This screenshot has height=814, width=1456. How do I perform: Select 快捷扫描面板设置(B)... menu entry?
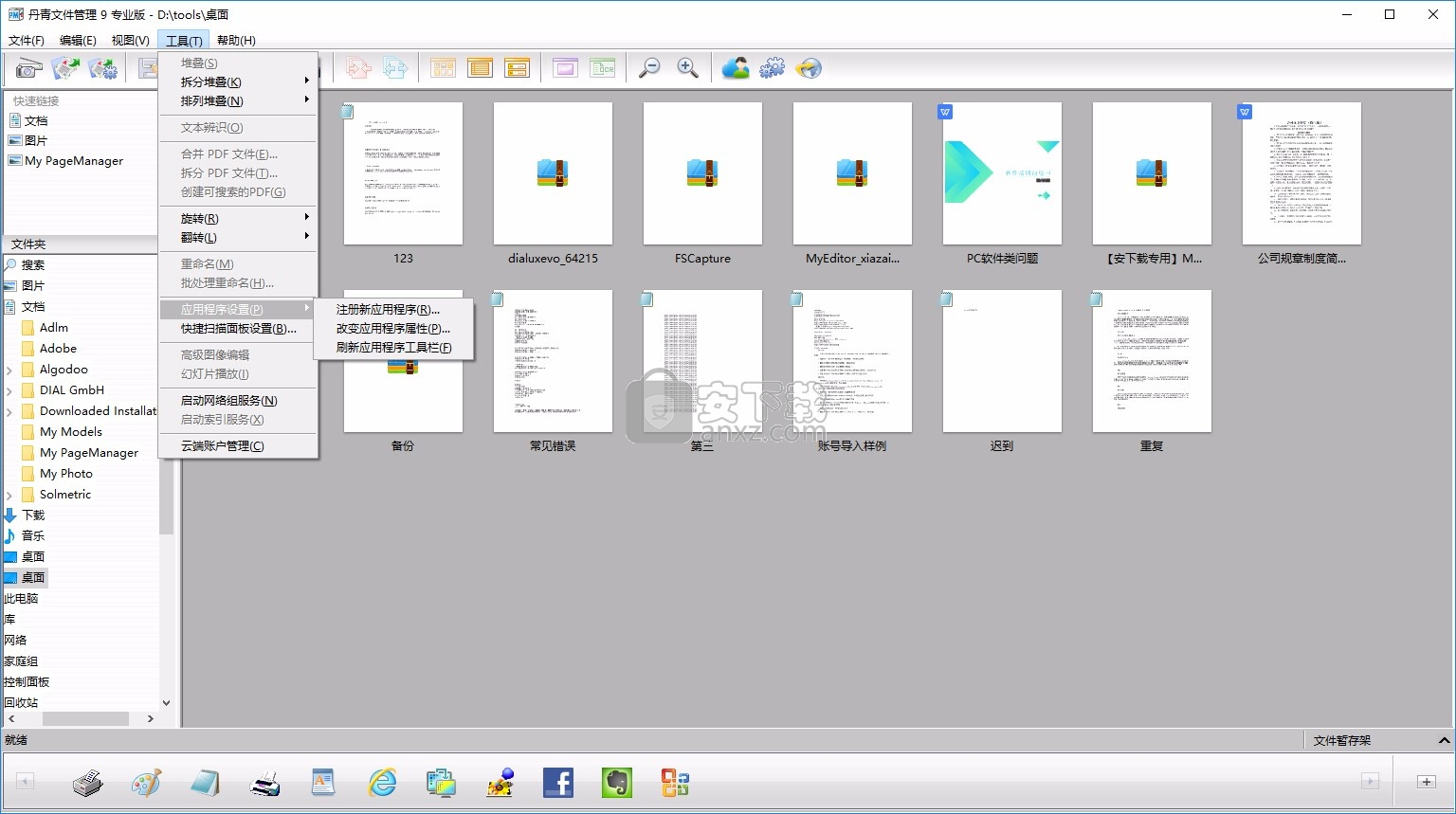(x=238, y=328)
